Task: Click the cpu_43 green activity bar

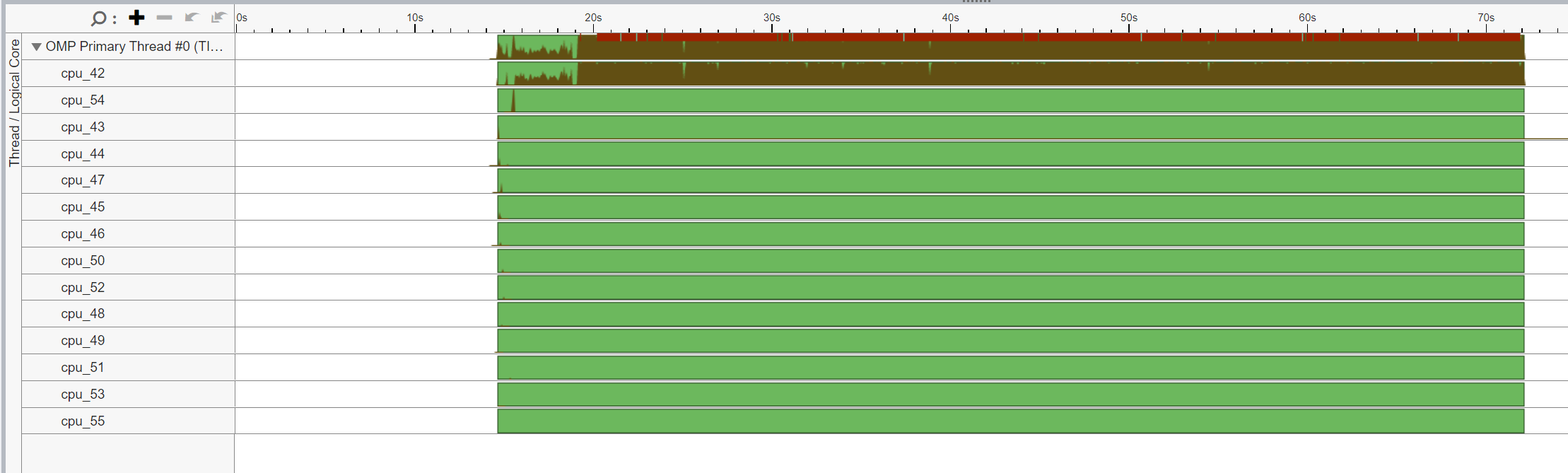Action: (x=1011, y=127)
